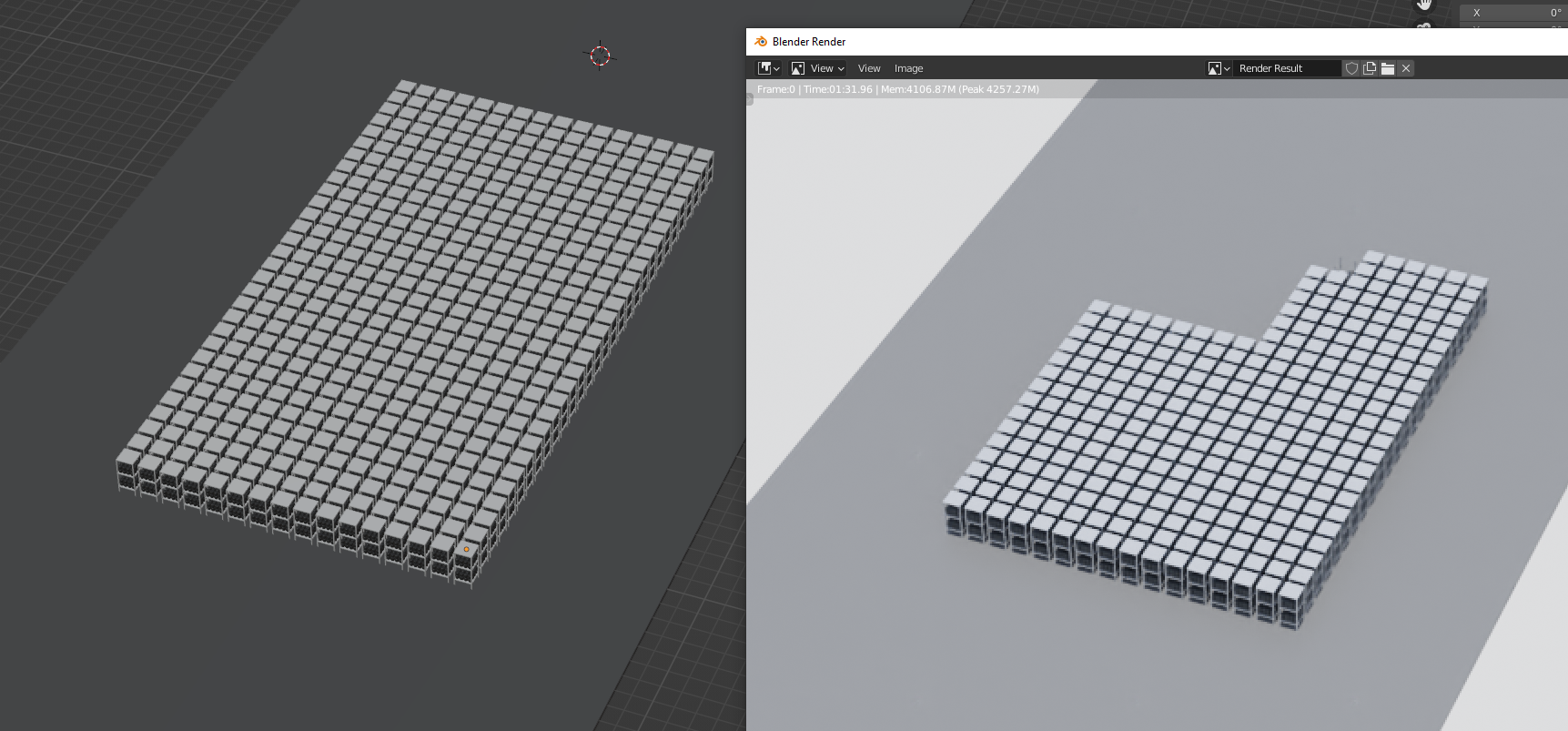The image size is (1568, 731).
Task: Click the orange object origin dot on the grid
Action: coord(467,549)
